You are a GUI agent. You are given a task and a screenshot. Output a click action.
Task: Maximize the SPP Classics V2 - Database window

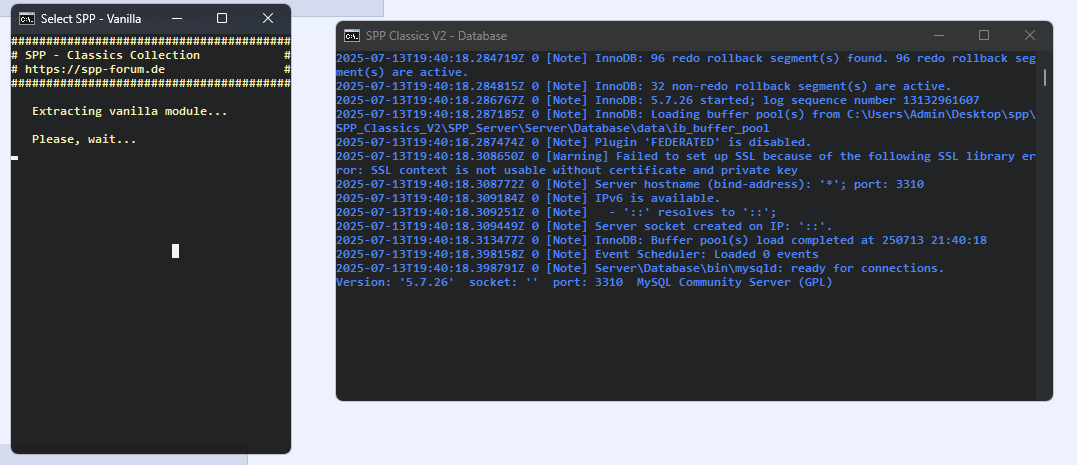984,35
